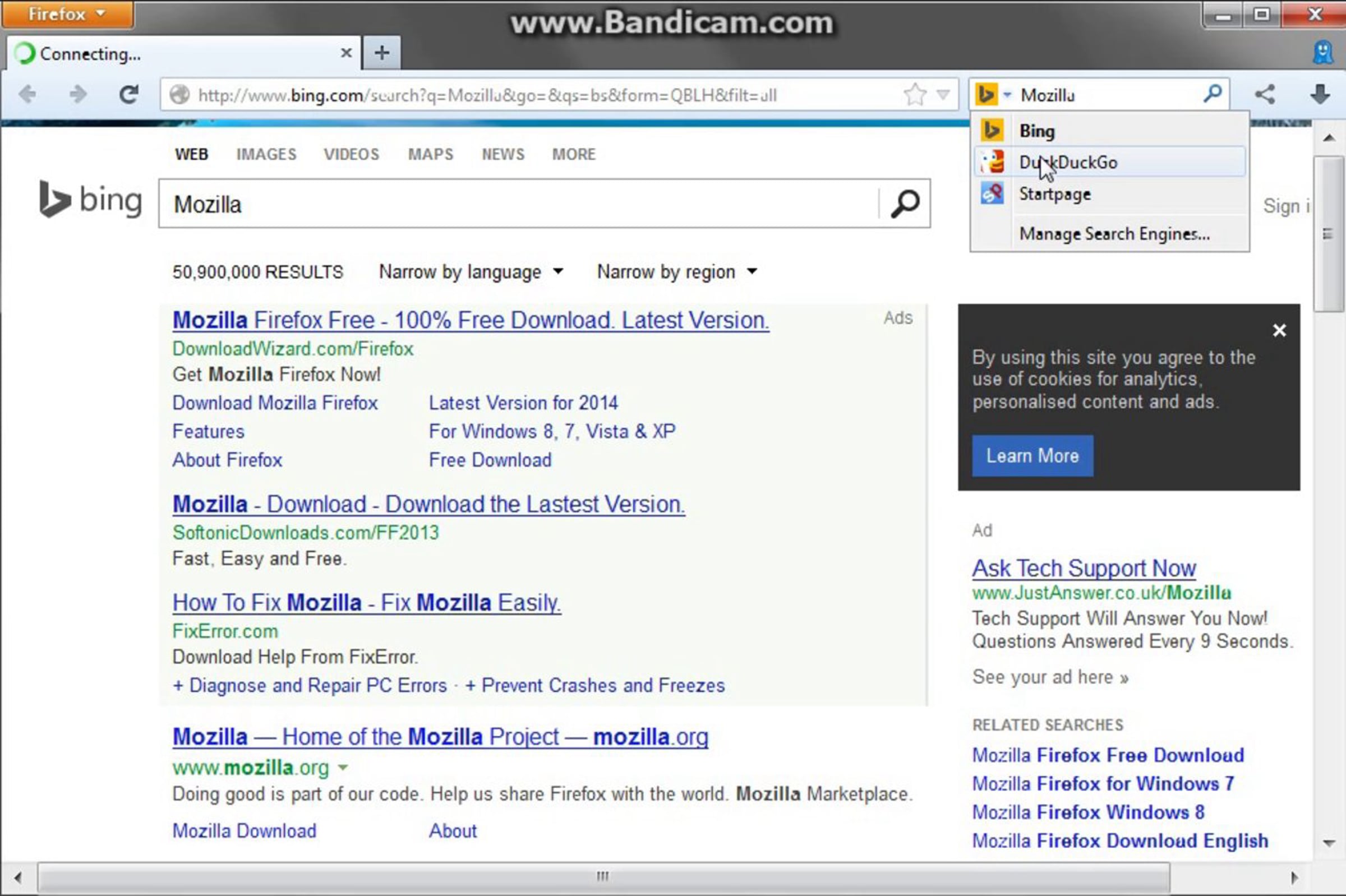Switch to the Videos tab
Viewport: 1346px width, 896px height.
(x=351, y=154)
